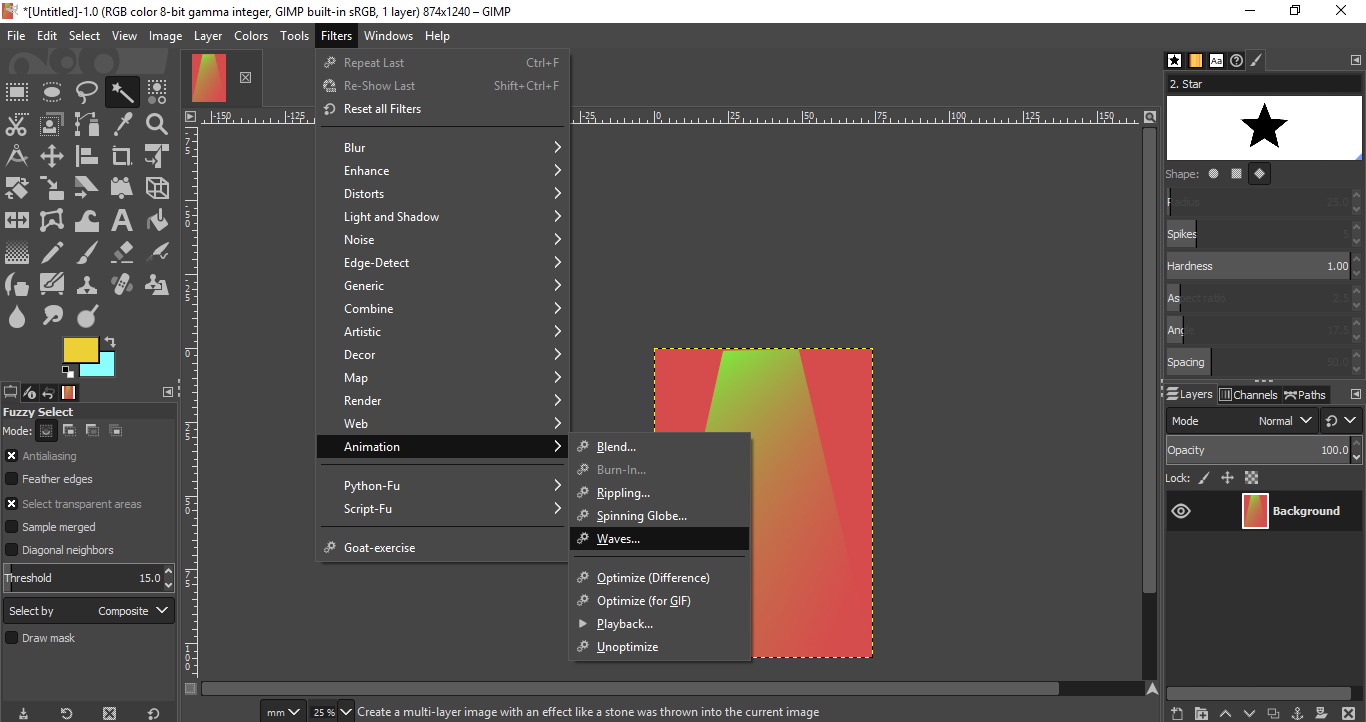
Task: Select the Cage Transform tool
Action: pos(52,220)
